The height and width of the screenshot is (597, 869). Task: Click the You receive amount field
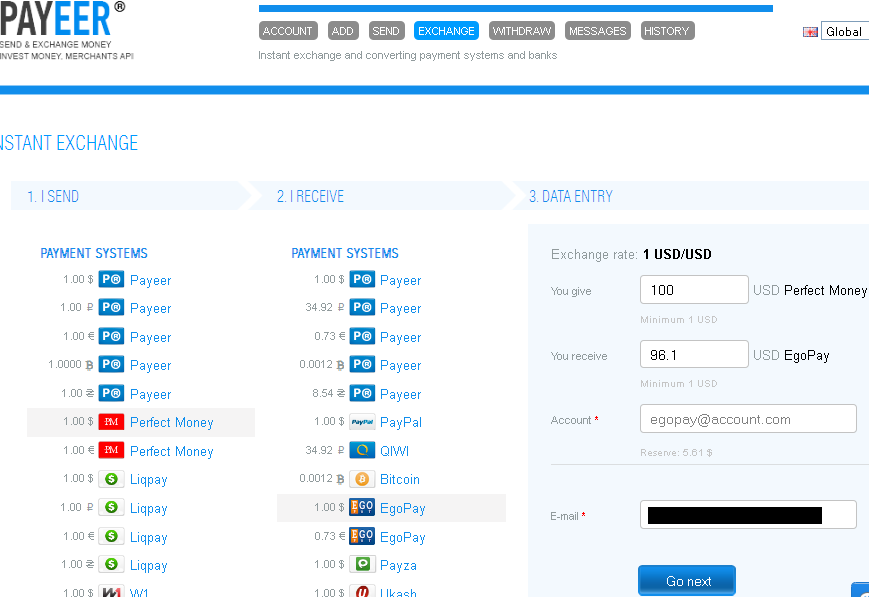click(x=694, y=354)
